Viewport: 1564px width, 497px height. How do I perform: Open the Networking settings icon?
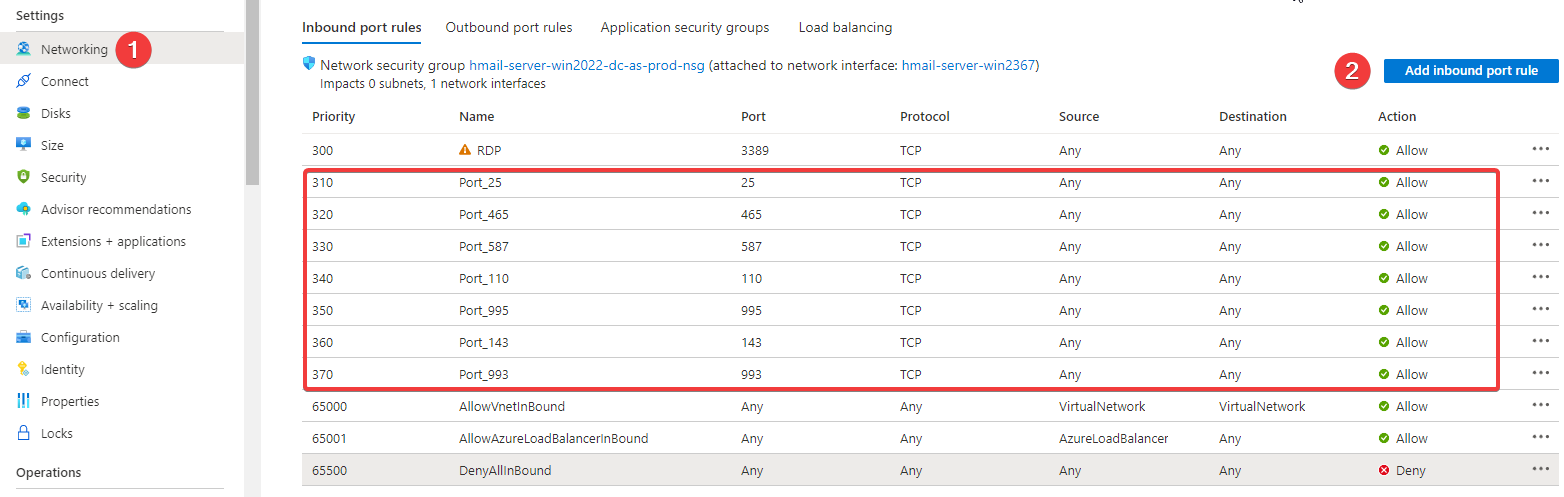pos(23,49)
